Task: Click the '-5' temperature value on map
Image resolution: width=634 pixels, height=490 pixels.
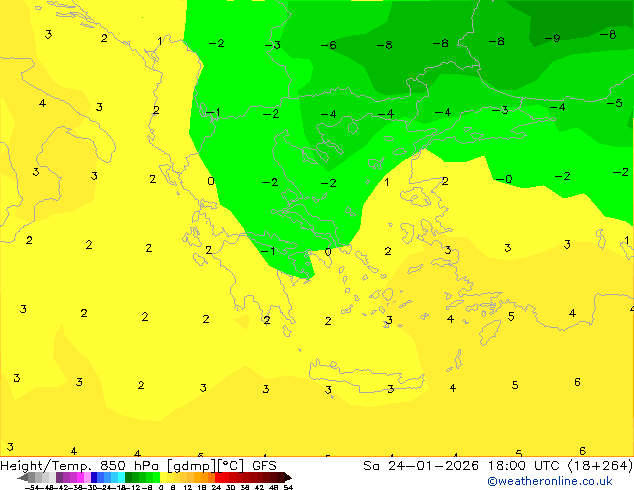Action: pyautogui.click(x=614, y=103)
